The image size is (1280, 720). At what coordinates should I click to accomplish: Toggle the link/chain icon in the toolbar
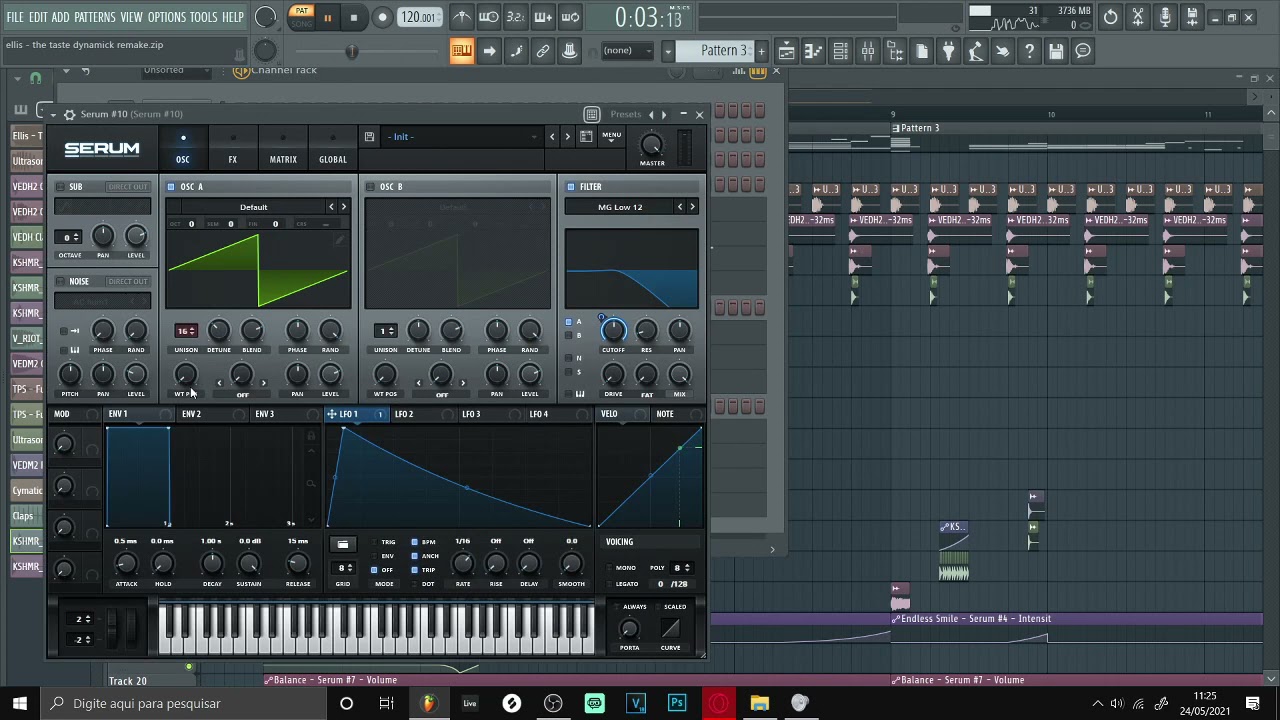543,51
